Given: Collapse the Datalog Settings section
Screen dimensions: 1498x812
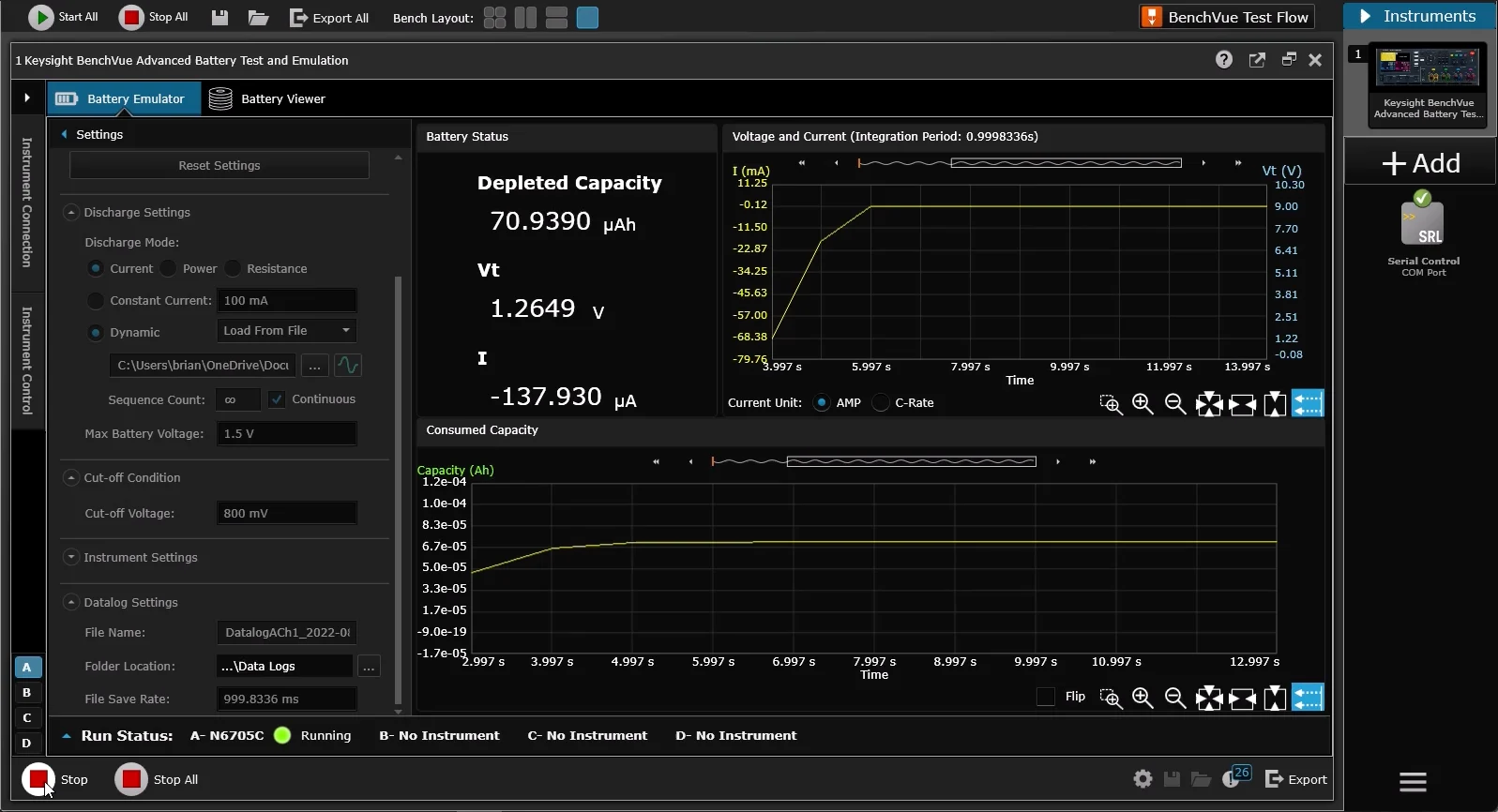Looking at the screenshot, I should point(70,602).
